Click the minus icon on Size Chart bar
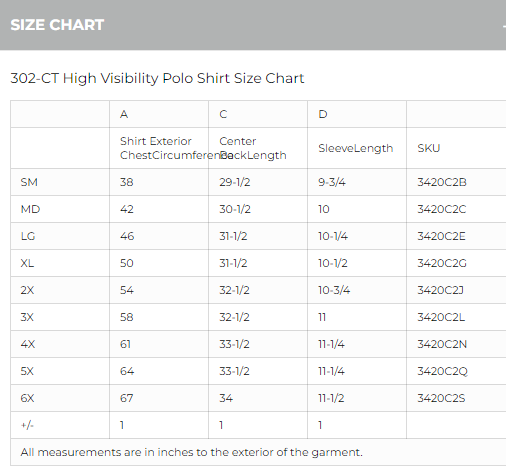This screenshot has width=506, height=469. tap(504, 25)
